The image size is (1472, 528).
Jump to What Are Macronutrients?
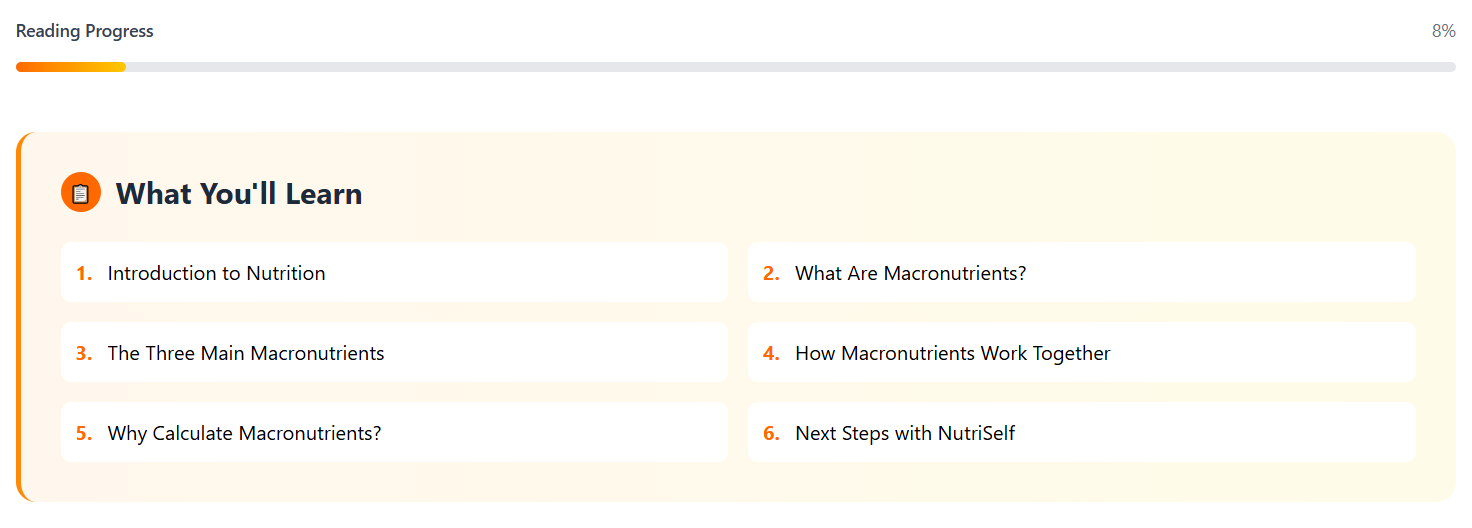(x=910, y=273)
